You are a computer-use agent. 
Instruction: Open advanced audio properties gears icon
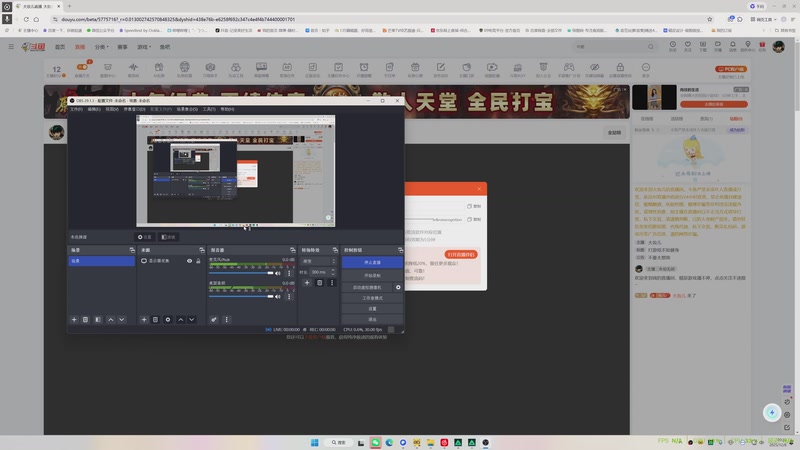pyautogui.click(x=214, y=319)
